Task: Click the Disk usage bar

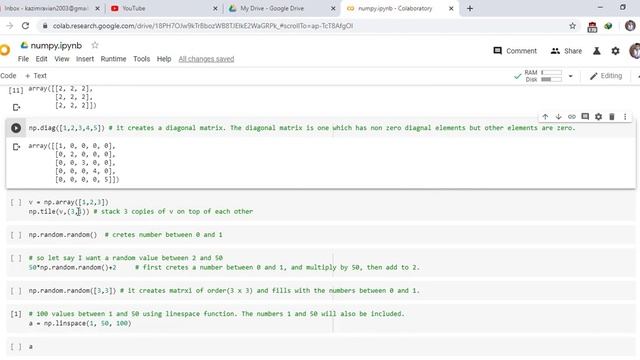Action: click(551, 79)
